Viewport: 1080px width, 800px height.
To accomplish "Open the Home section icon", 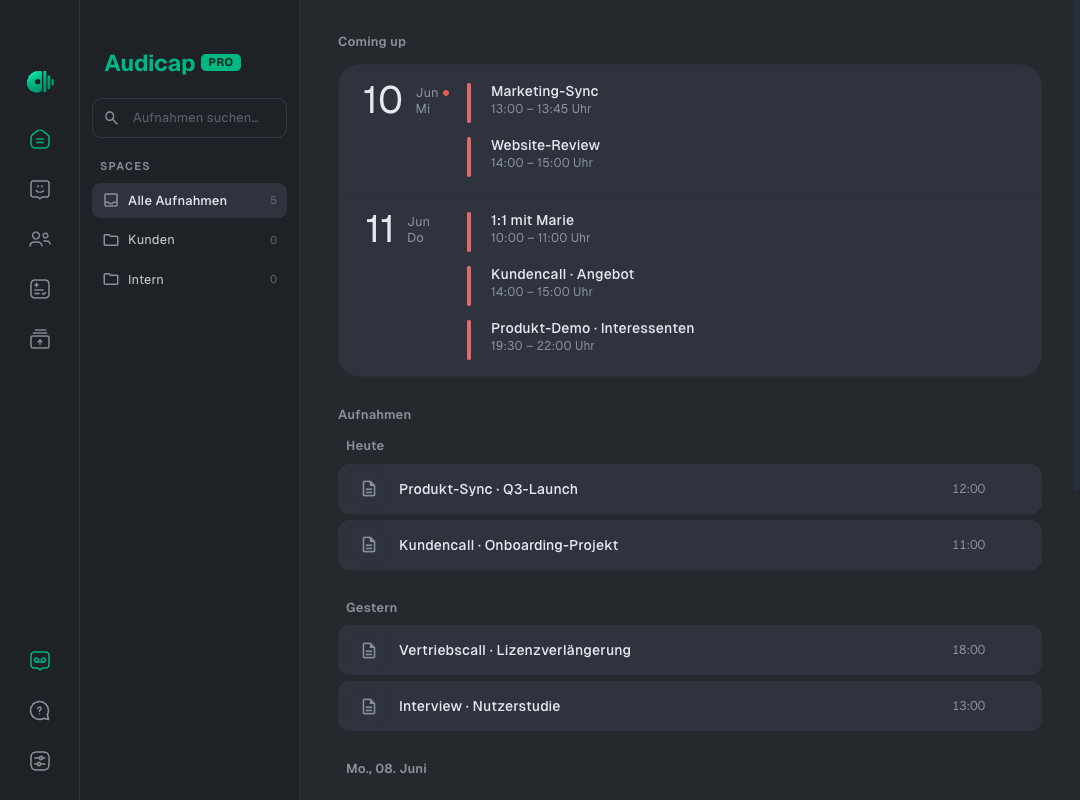I will (40, 139).
